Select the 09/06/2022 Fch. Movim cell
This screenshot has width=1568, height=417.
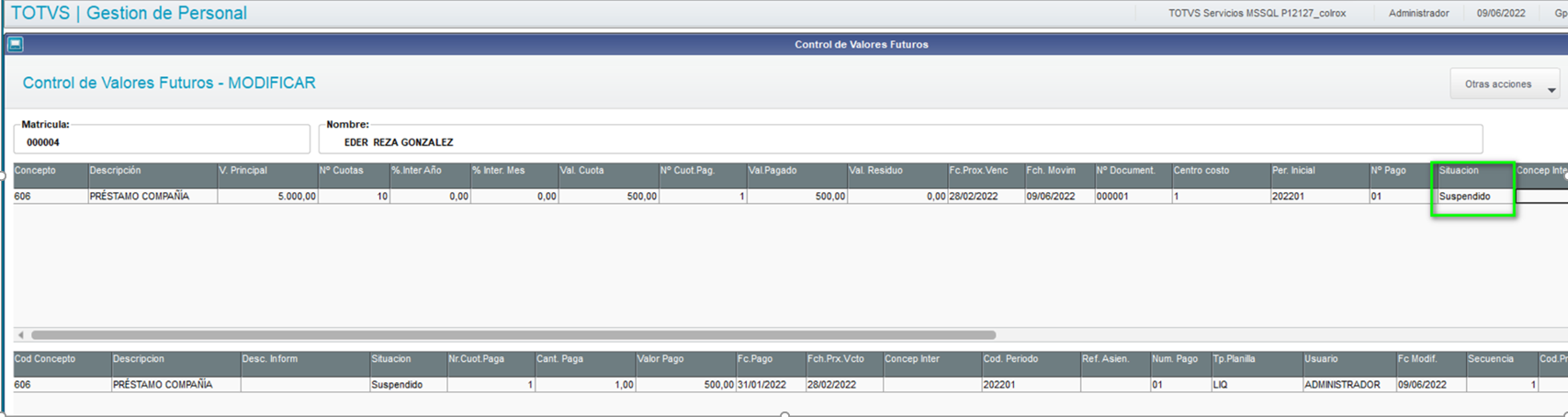(x=1059, y=197)
